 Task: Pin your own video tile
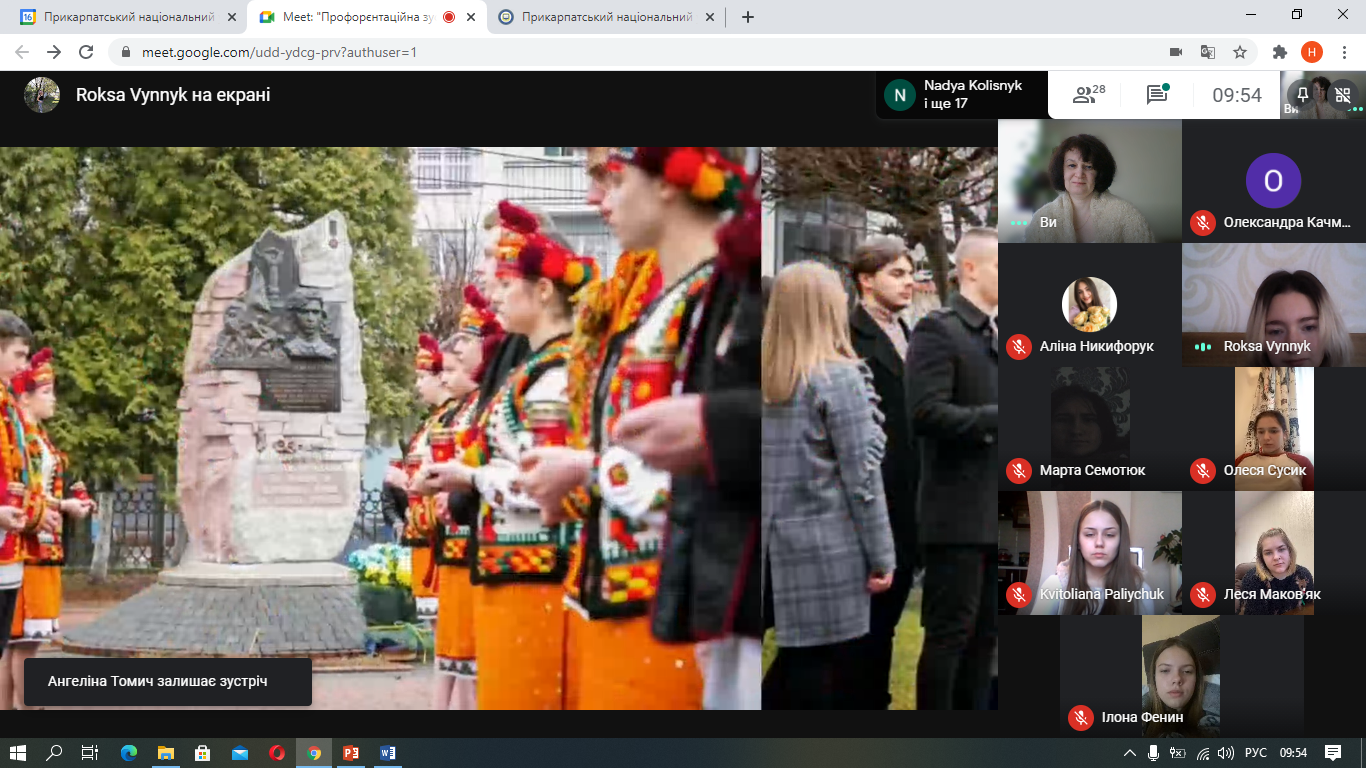pos(1302,94)
